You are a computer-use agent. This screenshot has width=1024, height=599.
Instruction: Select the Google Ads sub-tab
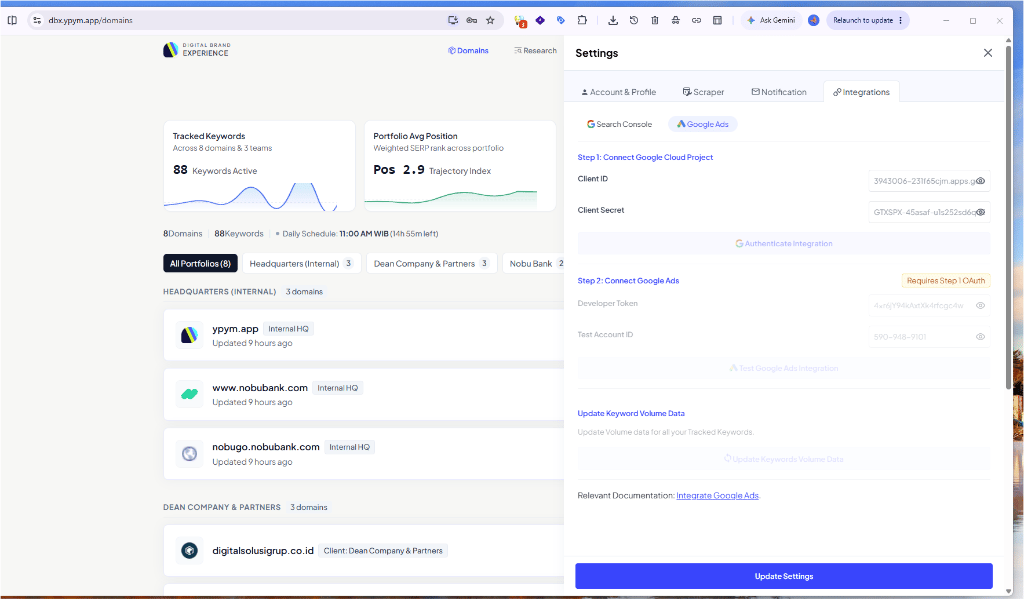coord(703,124)
